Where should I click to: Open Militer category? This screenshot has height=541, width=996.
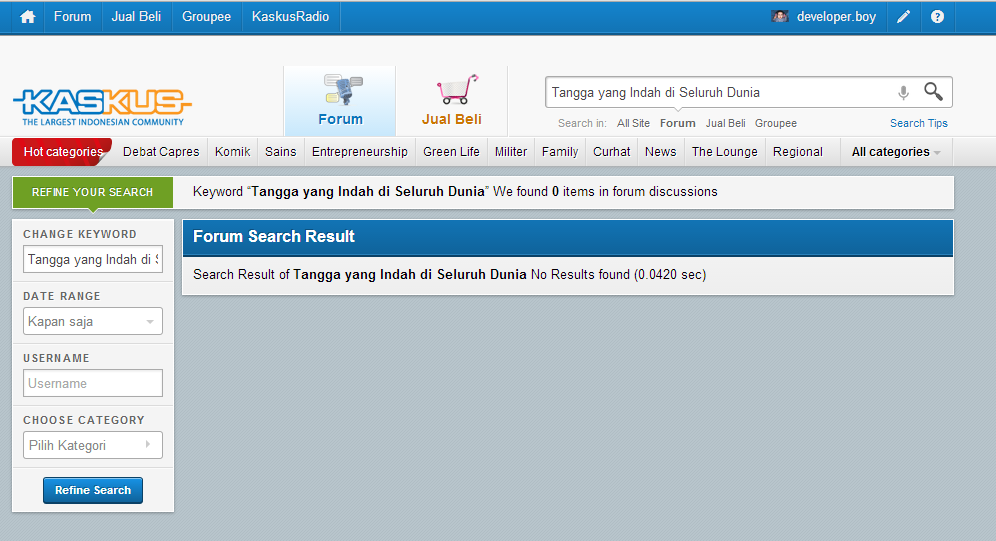point(511,152)
